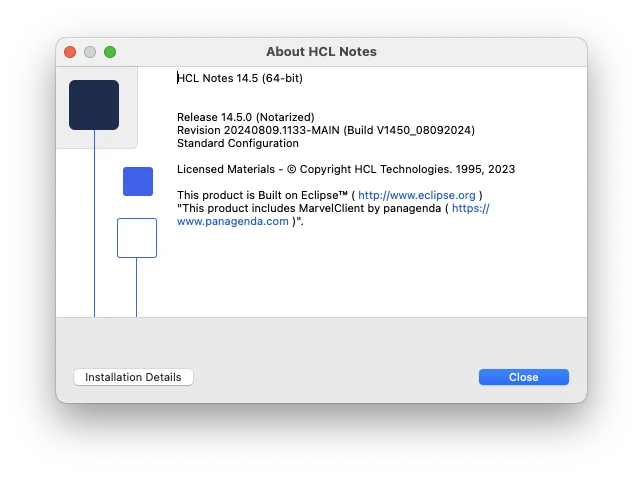
Task: Click the gray minimize window button
Action: tap(90, 52)
